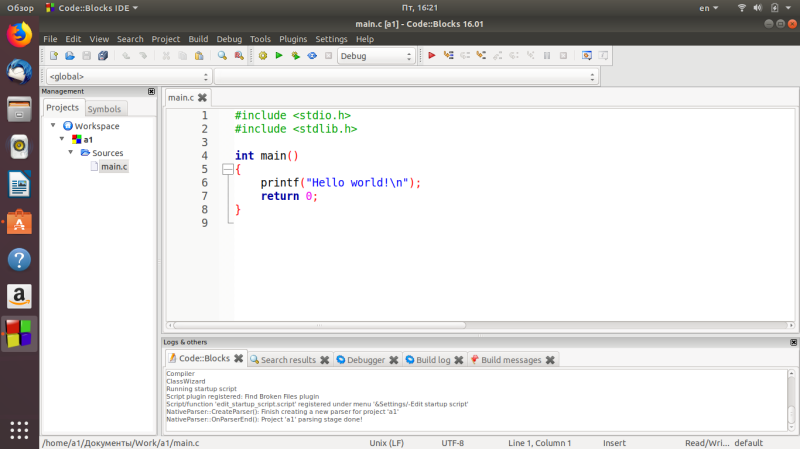This screenshot has height=449, width=800.
Task: Select main.c in the project tree
Action: pyautogui.click(x=114, y=166)
